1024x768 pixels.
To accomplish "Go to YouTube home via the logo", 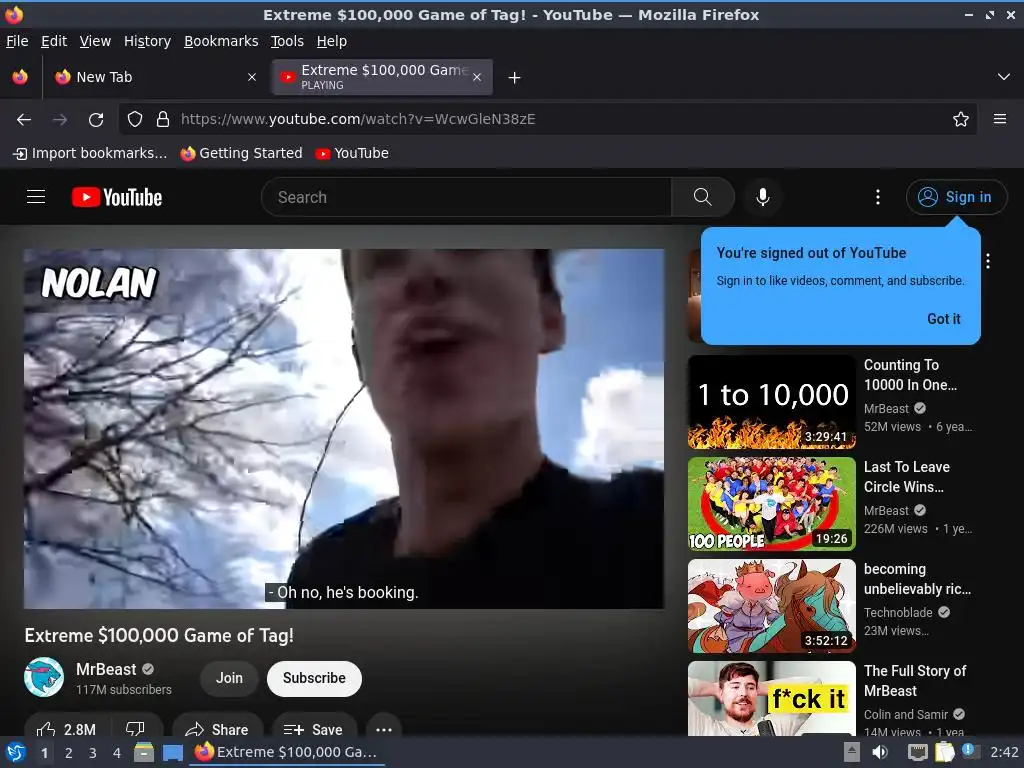I will (x=117, y=197).
